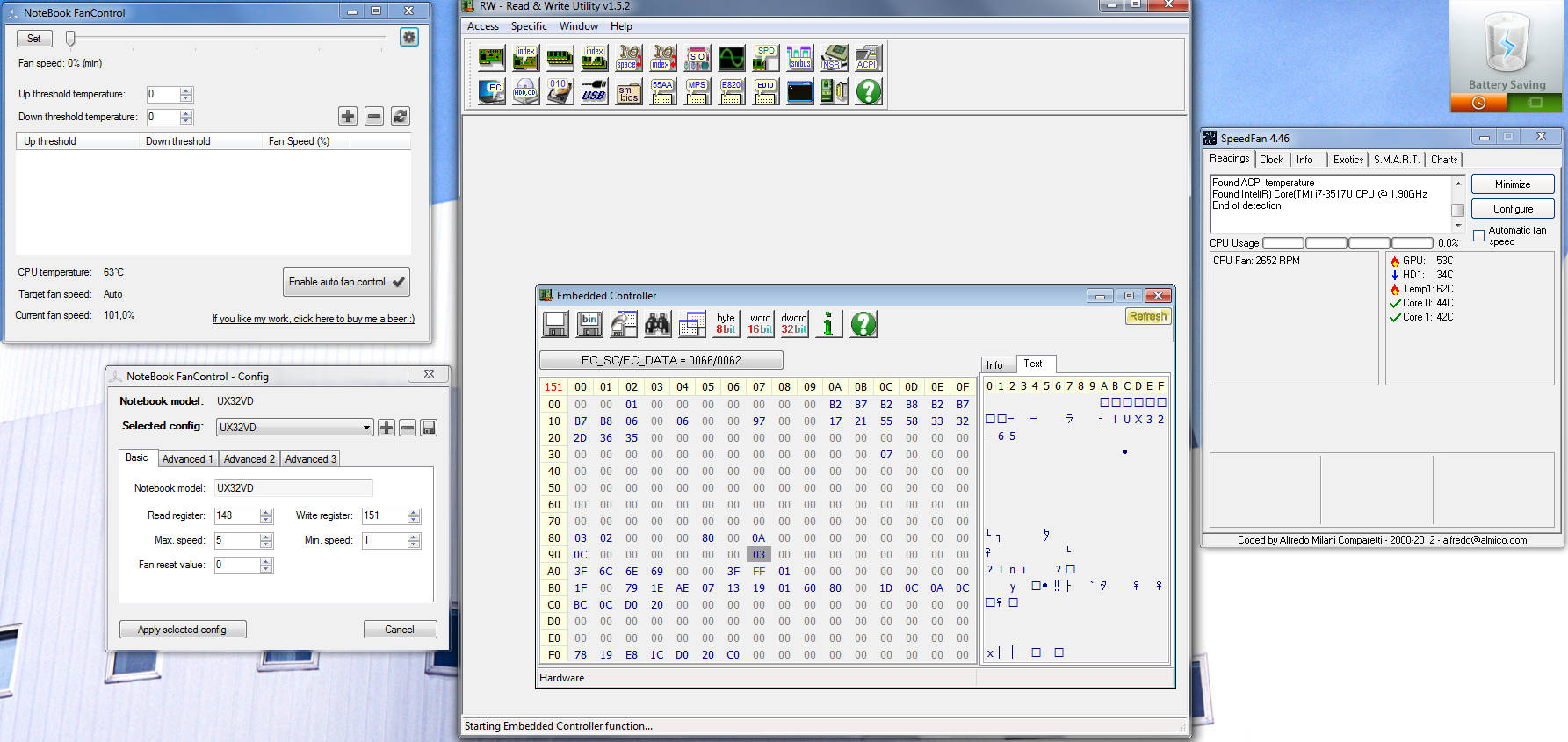Viewport: 1568px width, 742px height.
Task: Switch to dword 32bit view
Action: pyautogui.click(x=794, y=324)
